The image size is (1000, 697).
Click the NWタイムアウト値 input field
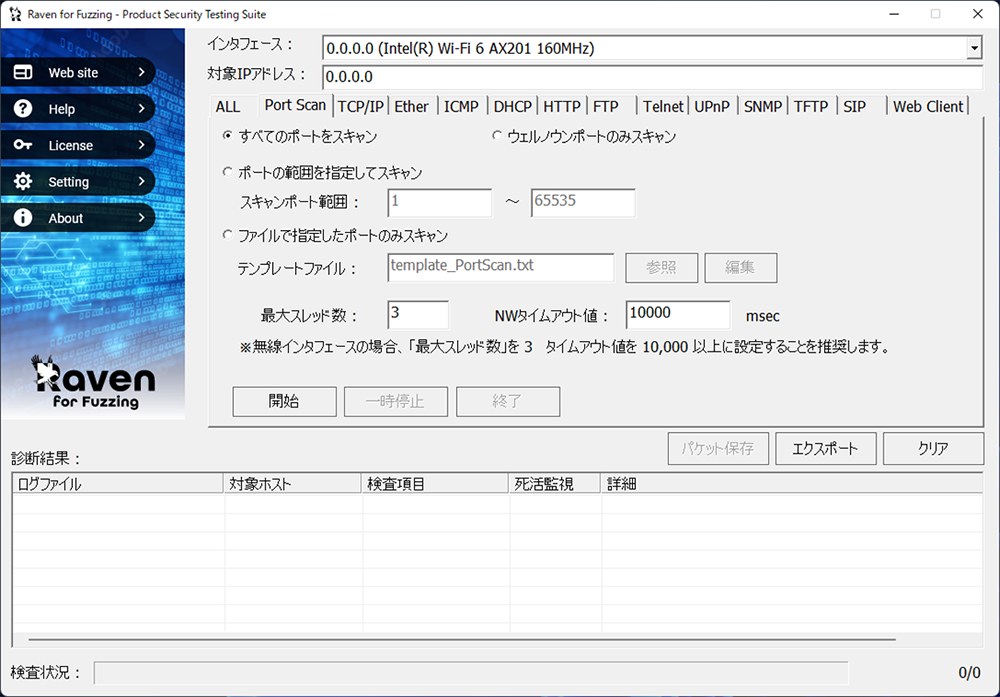(x=678, y=315)
